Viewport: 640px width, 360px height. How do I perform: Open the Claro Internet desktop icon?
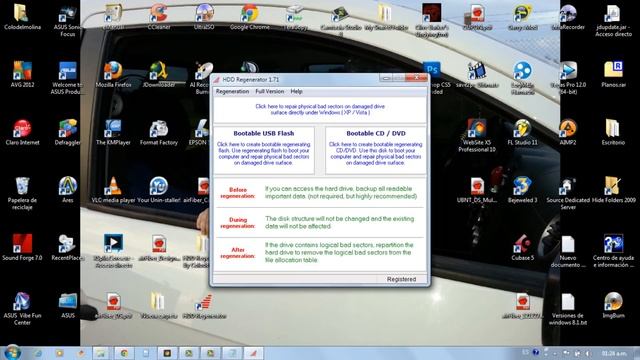(22, 132)
